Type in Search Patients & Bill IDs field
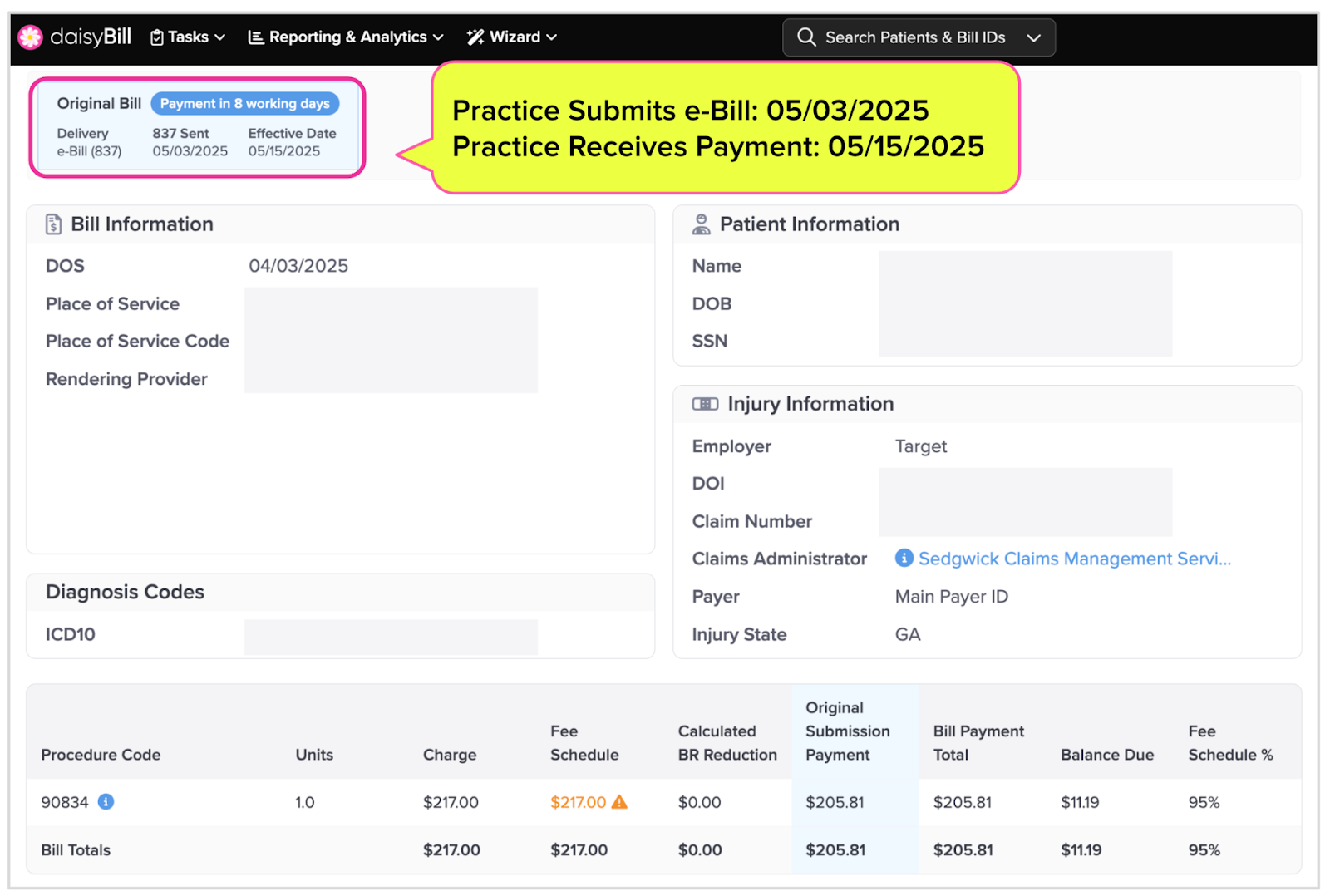Screen dimensions: 1330x896 pyautogui.click(x=914, y=37)
